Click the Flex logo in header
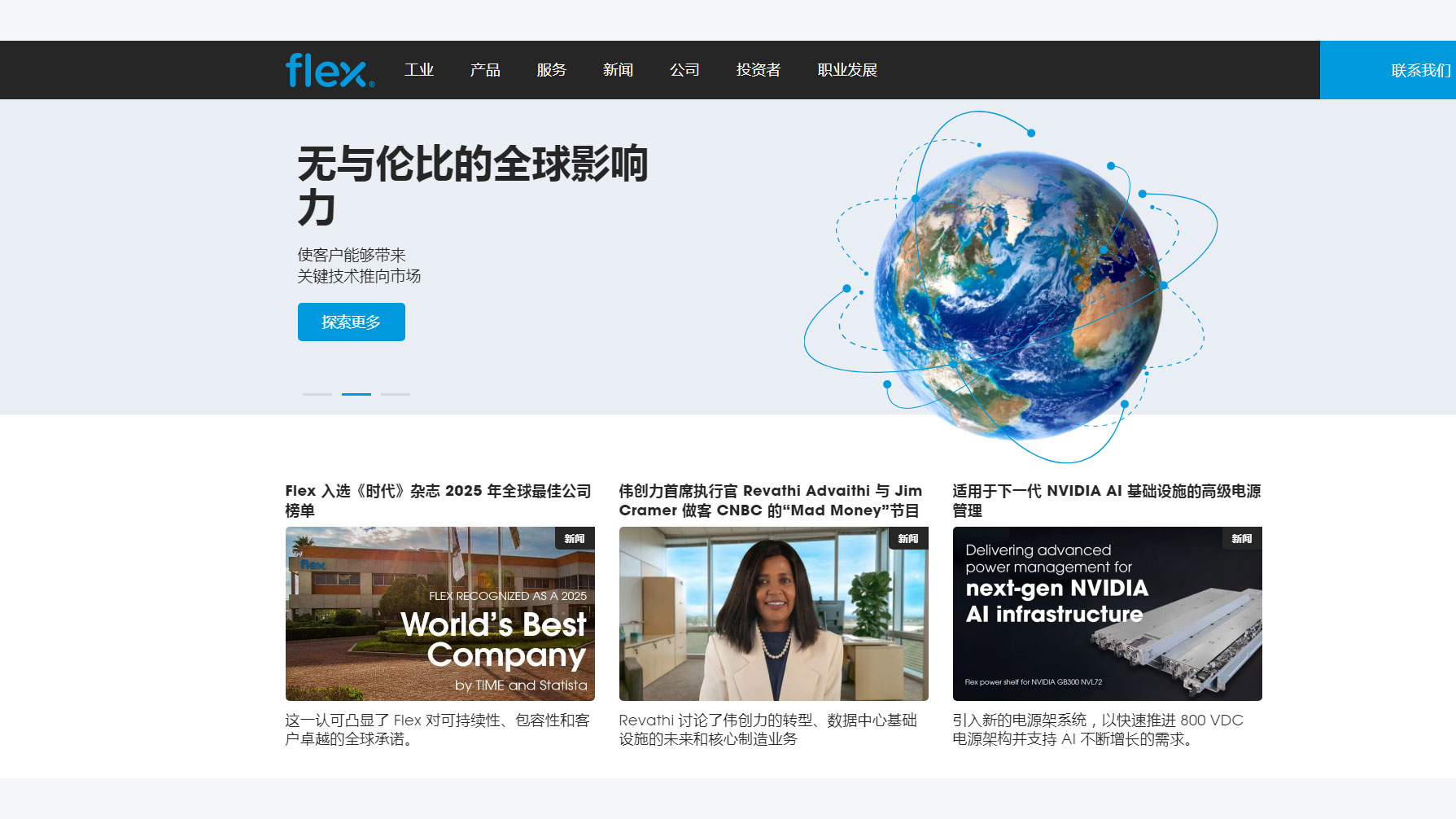Screen dimensions: 1456x819 pos(330,71)
